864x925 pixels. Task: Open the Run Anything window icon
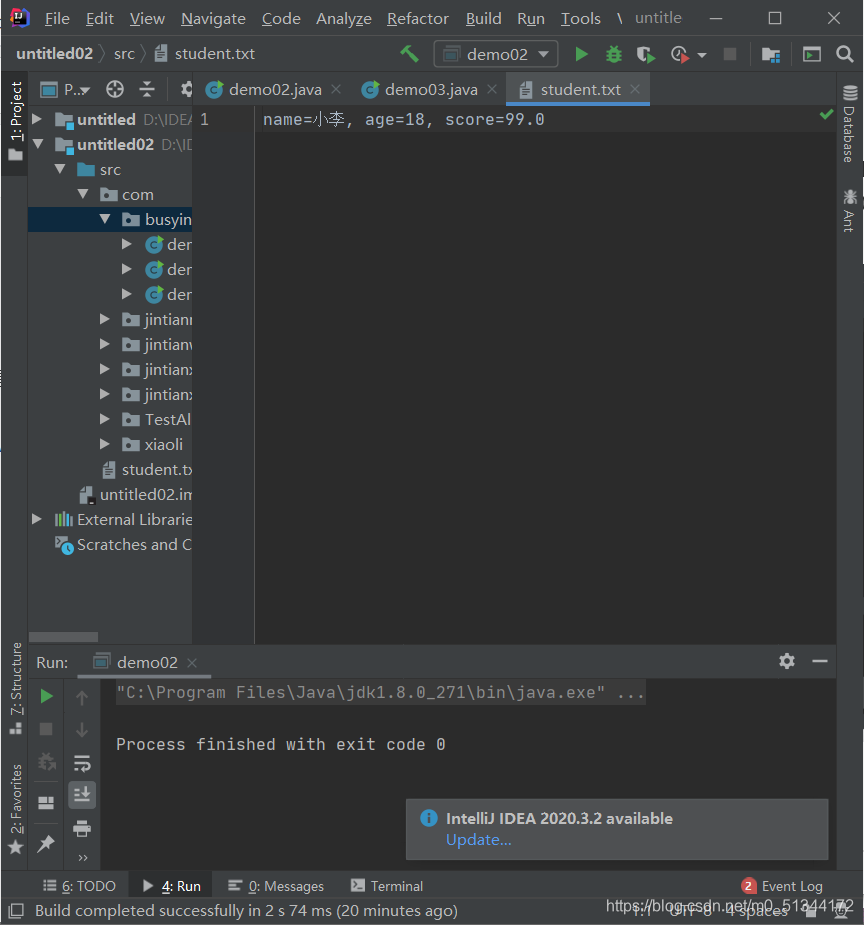pos(812,54)
